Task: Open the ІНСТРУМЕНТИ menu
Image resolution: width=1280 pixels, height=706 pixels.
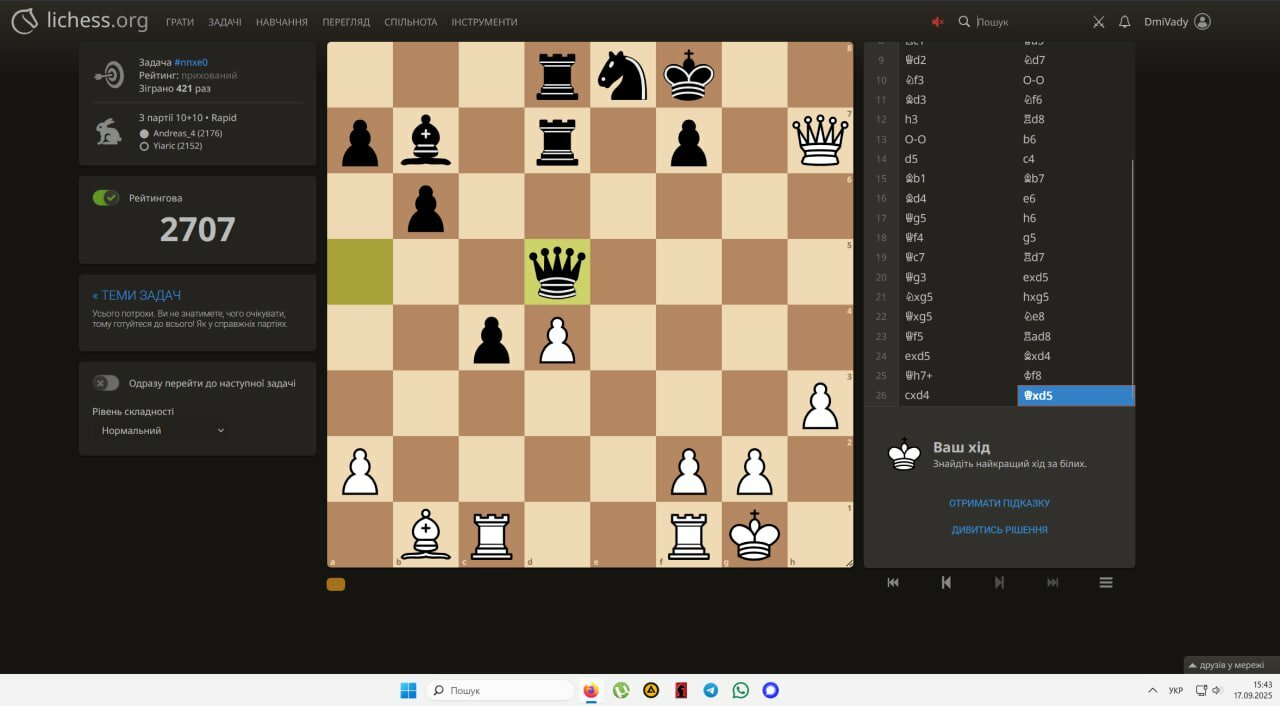Action: point(484,21)
